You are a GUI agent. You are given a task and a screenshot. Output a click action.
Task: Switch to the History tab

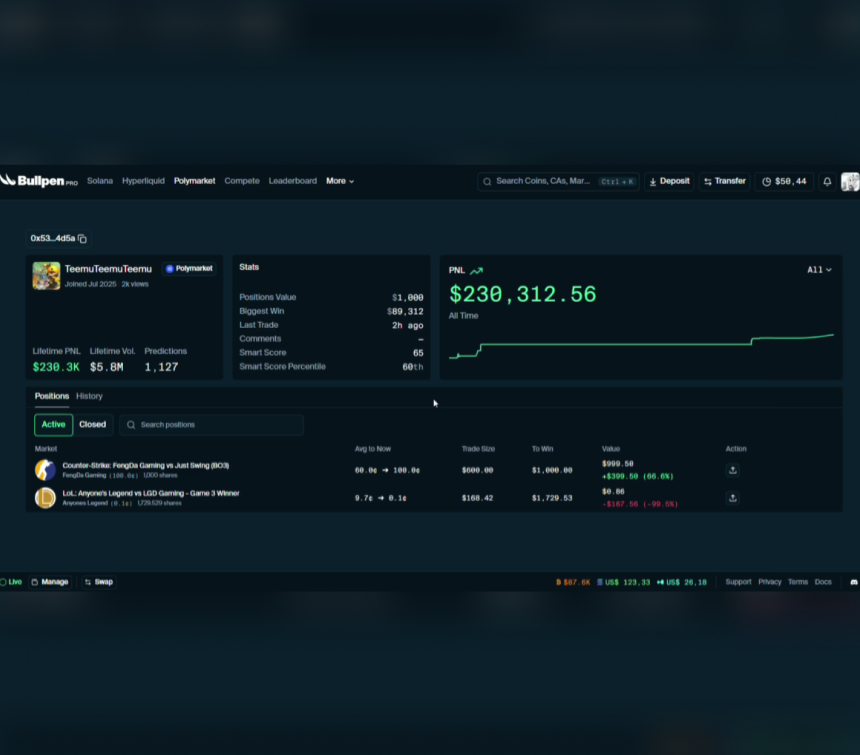pyautogui.click(x=89, y=396)
